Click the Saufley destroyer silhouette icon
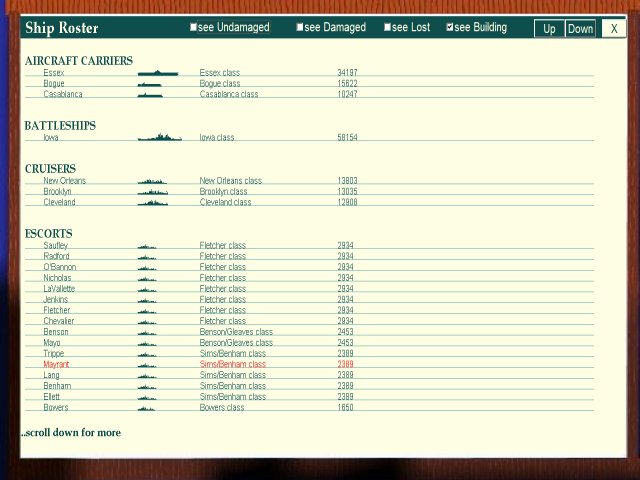Image resolution: width=640 pixels, height=480 pixels. [147, 246]
